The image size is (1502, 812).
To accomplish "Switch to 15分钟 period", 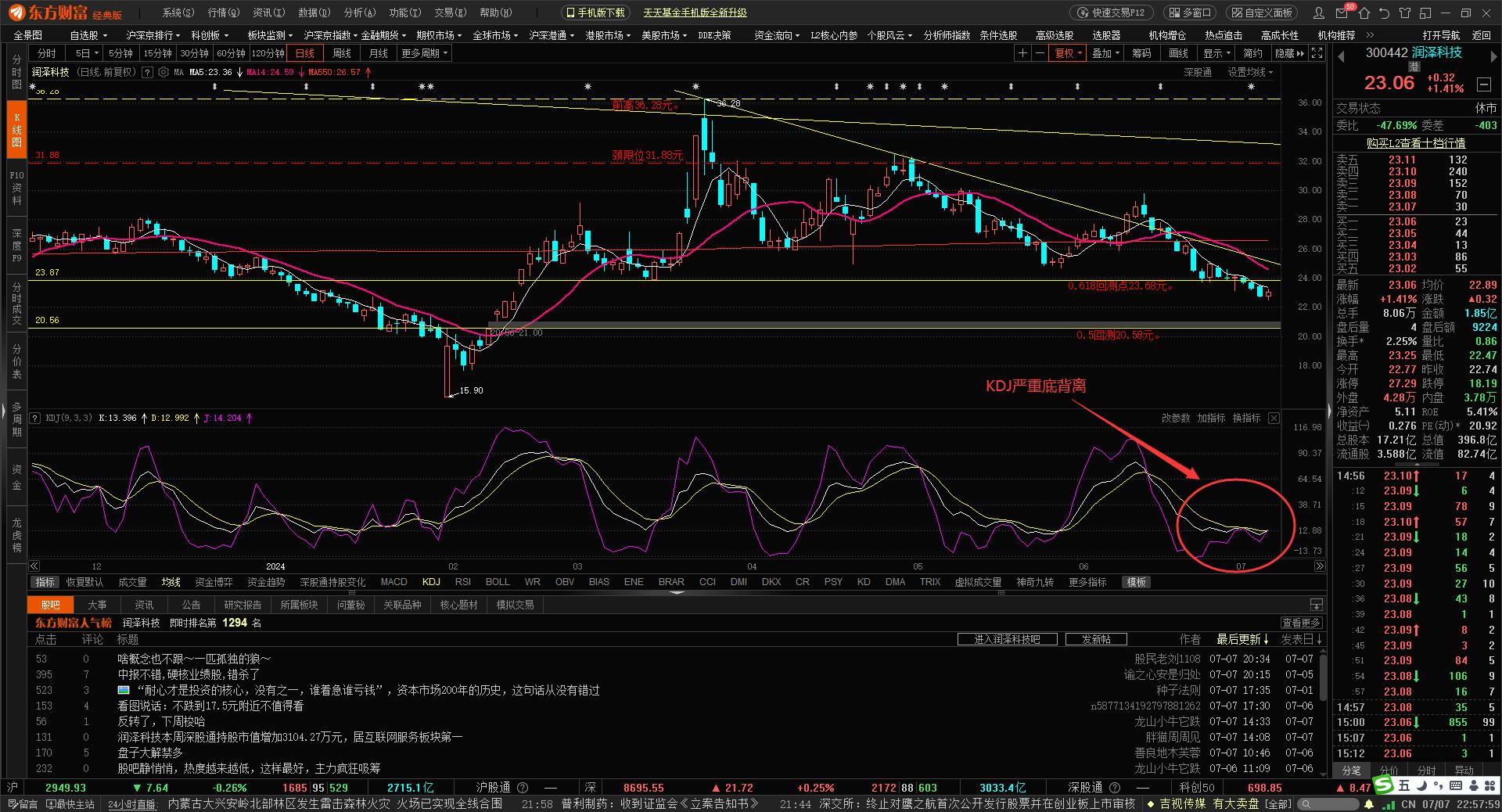I will 156,53.
